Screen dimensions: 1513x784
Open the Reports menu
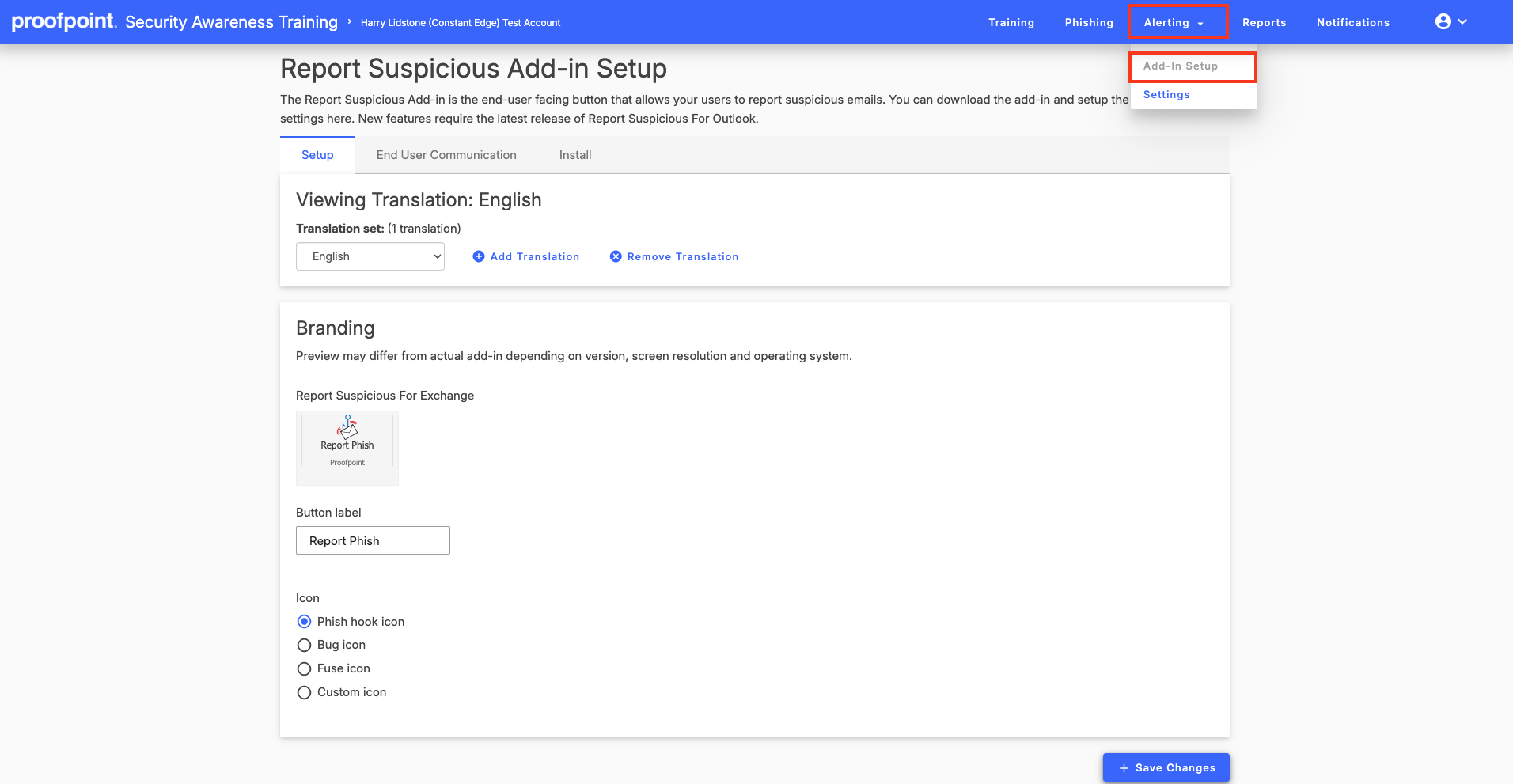(x=1264, y=22)
